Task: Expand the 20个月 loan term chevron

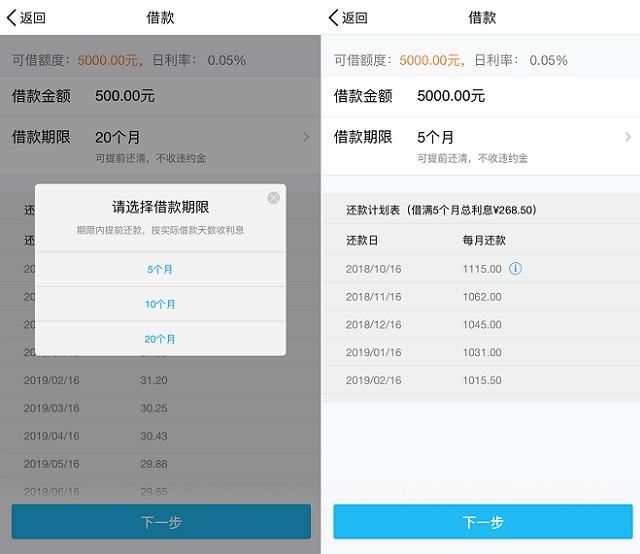Action: pyautogui.click(x=306, y=137)
